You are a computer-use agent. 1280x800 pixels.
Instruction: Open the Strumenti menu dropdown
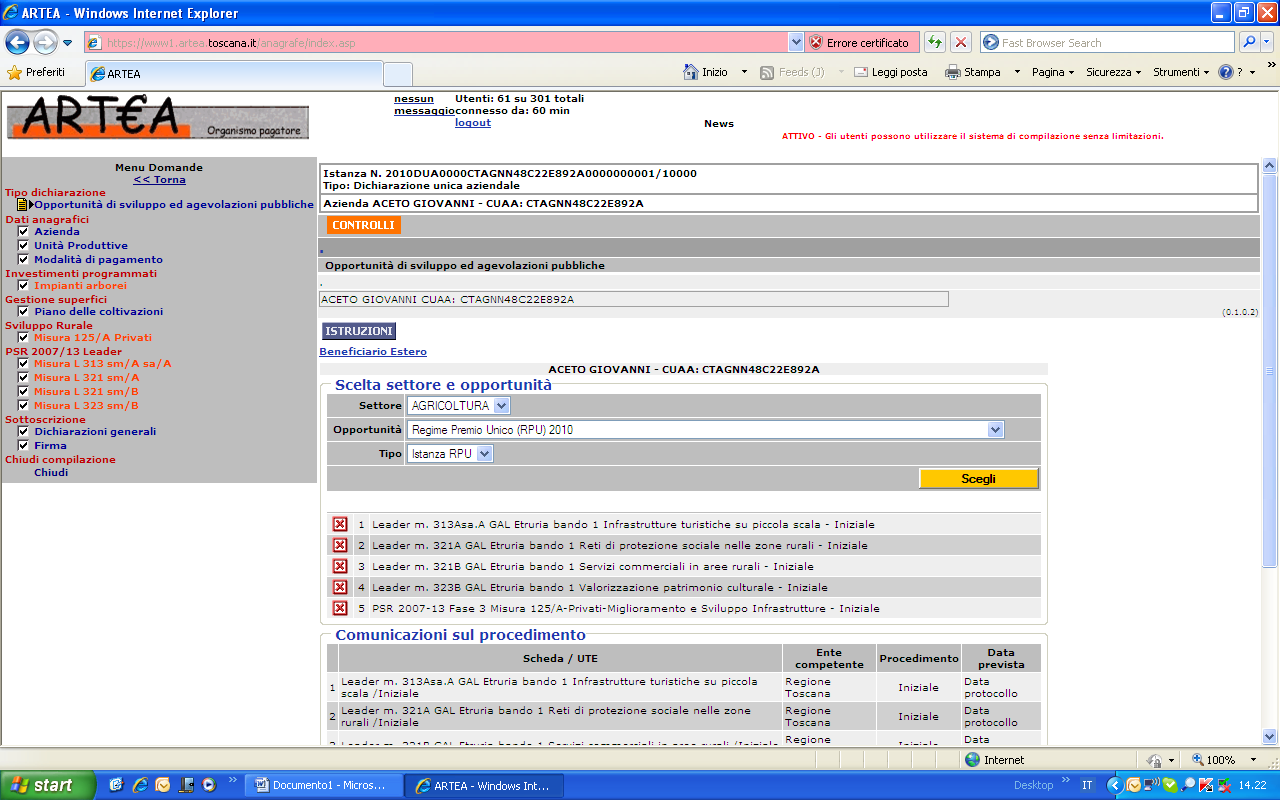(x=1181, y=72)
